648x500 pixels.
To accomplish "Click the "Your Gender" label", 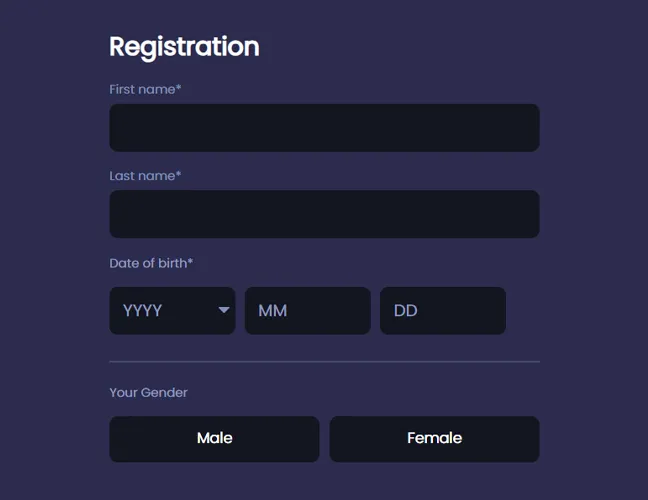I will (148, 392).
